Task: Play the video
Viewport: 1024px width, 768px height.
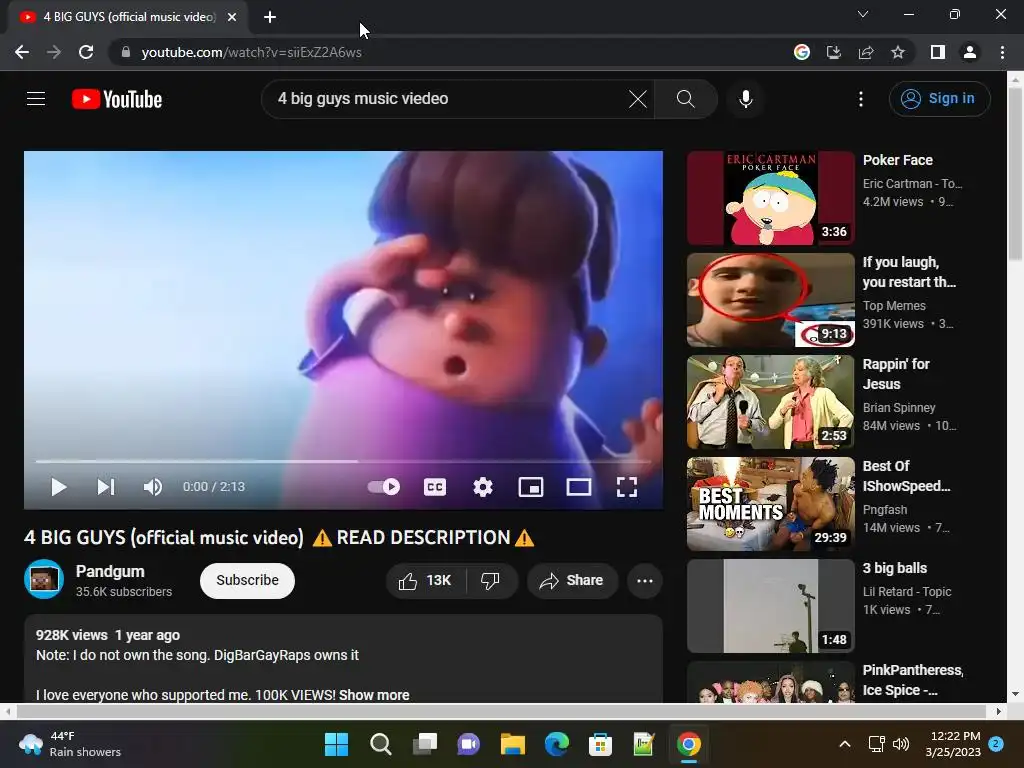Action: (59, 487)
